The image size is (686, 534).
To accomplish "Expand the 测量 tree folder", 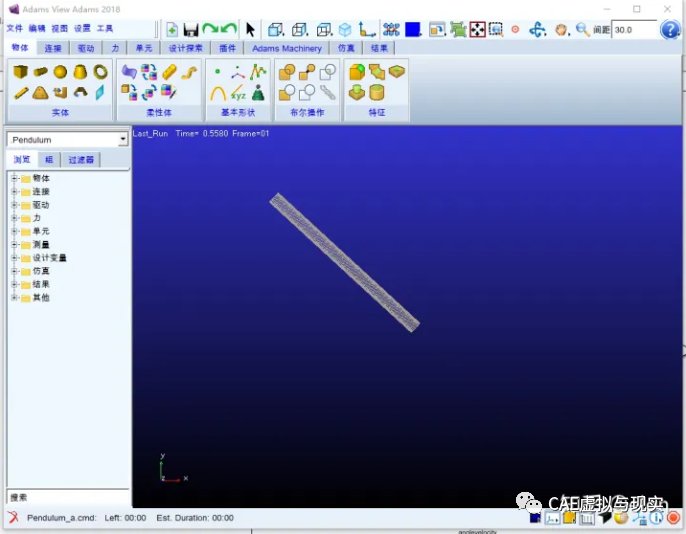I will click(14, 244).
